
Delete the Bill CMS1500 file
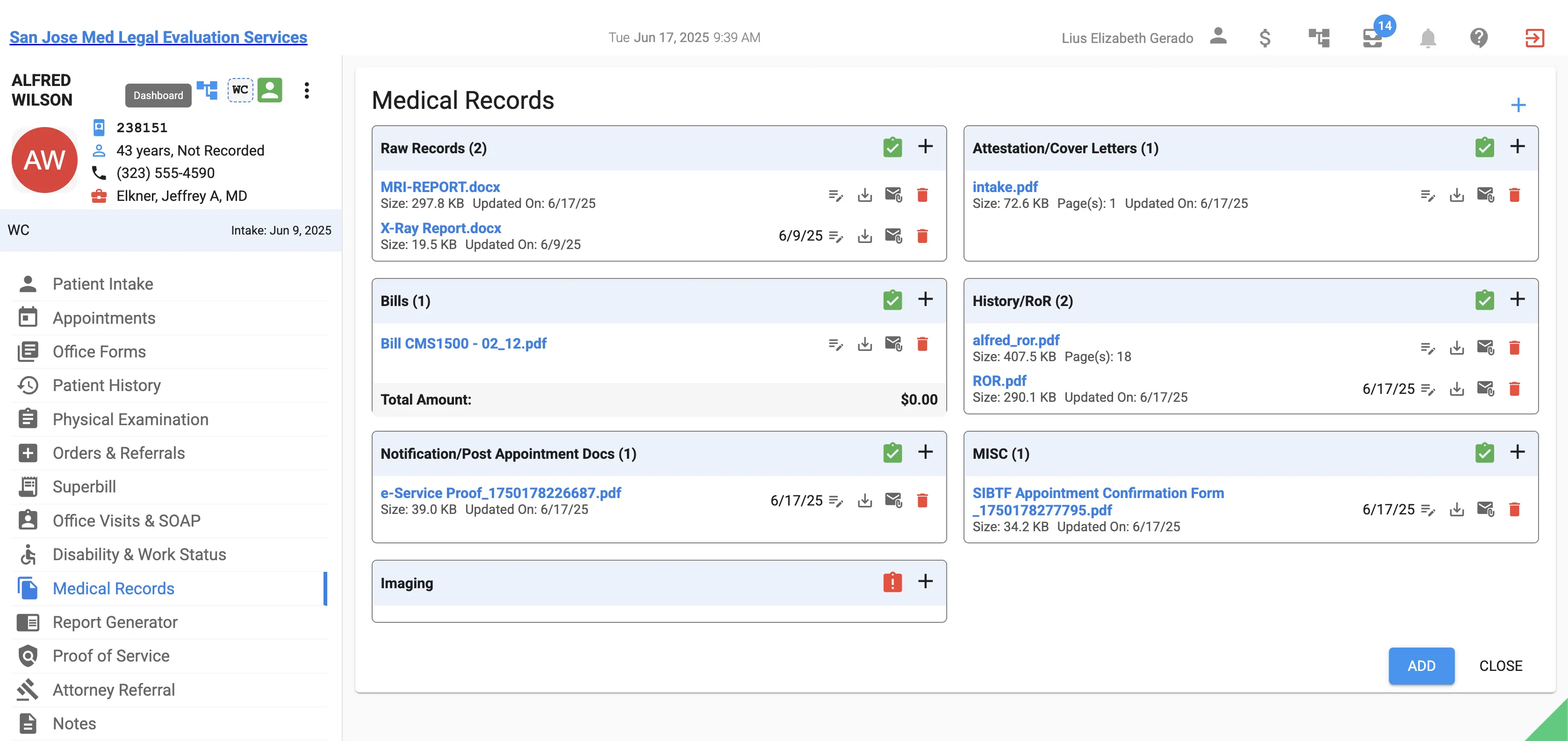[922, 344]
